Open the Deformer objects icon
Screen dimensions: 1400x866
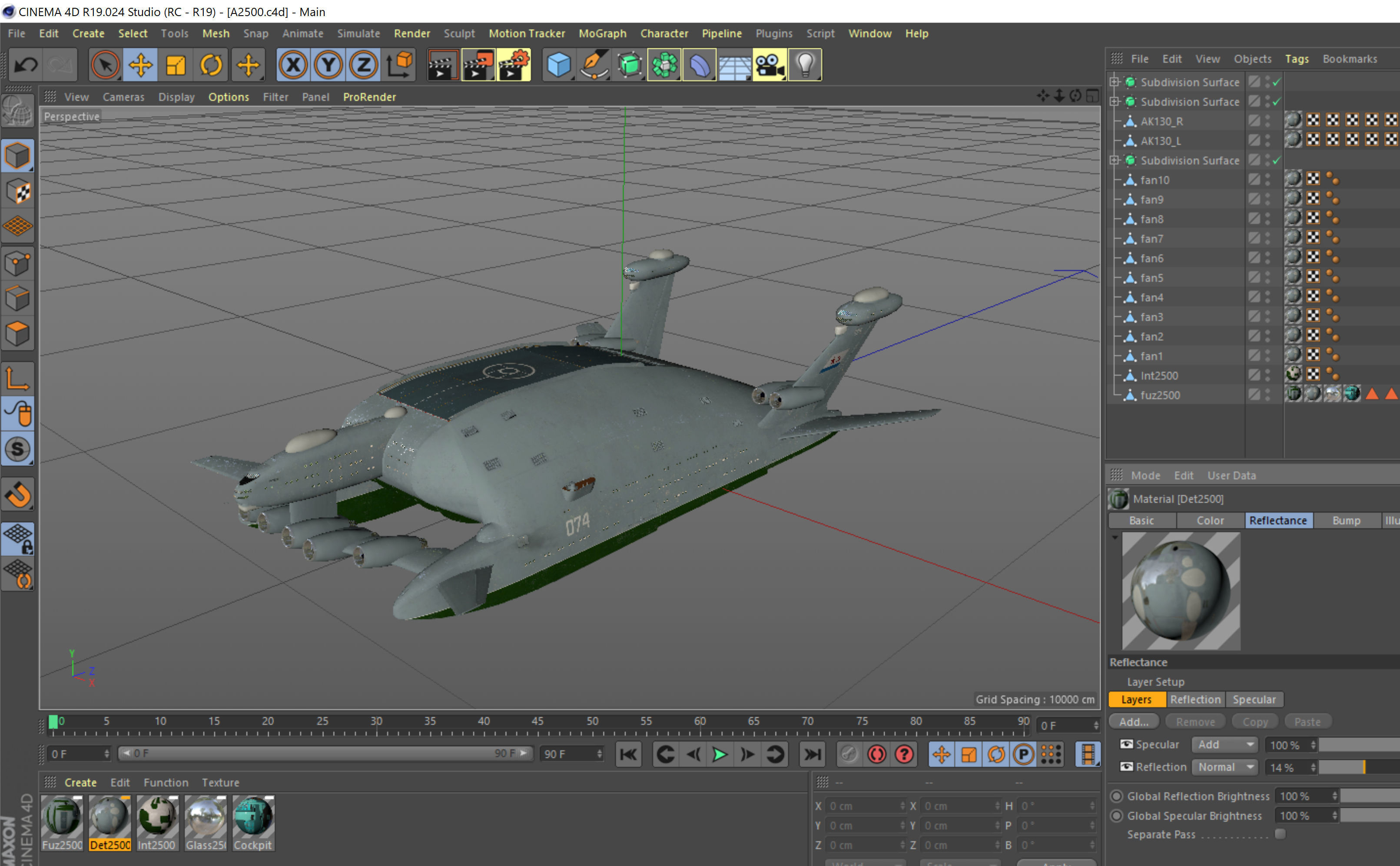(x=700, y=65)
